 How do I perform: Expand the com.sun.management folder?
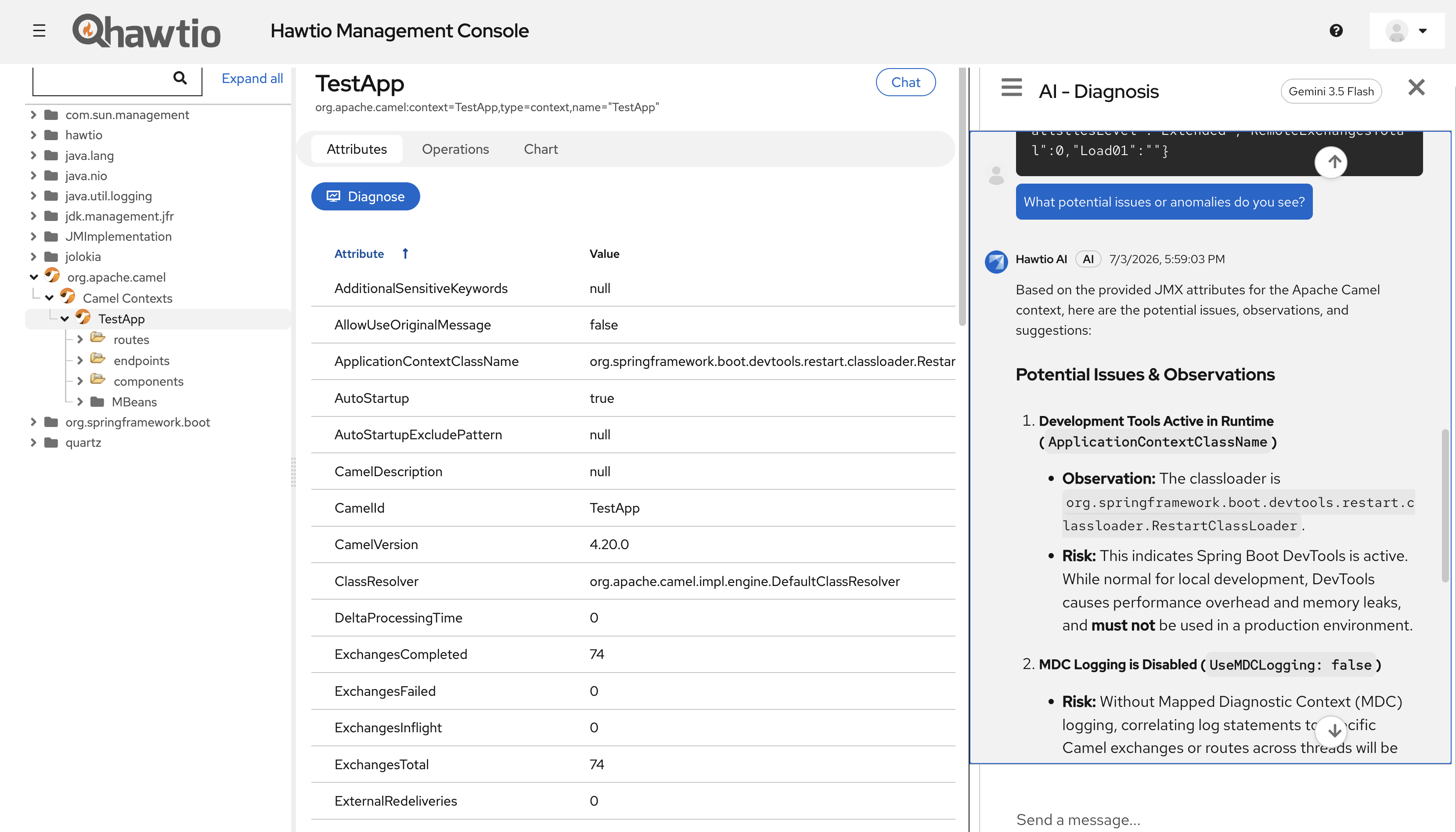(x=33, y=115)
